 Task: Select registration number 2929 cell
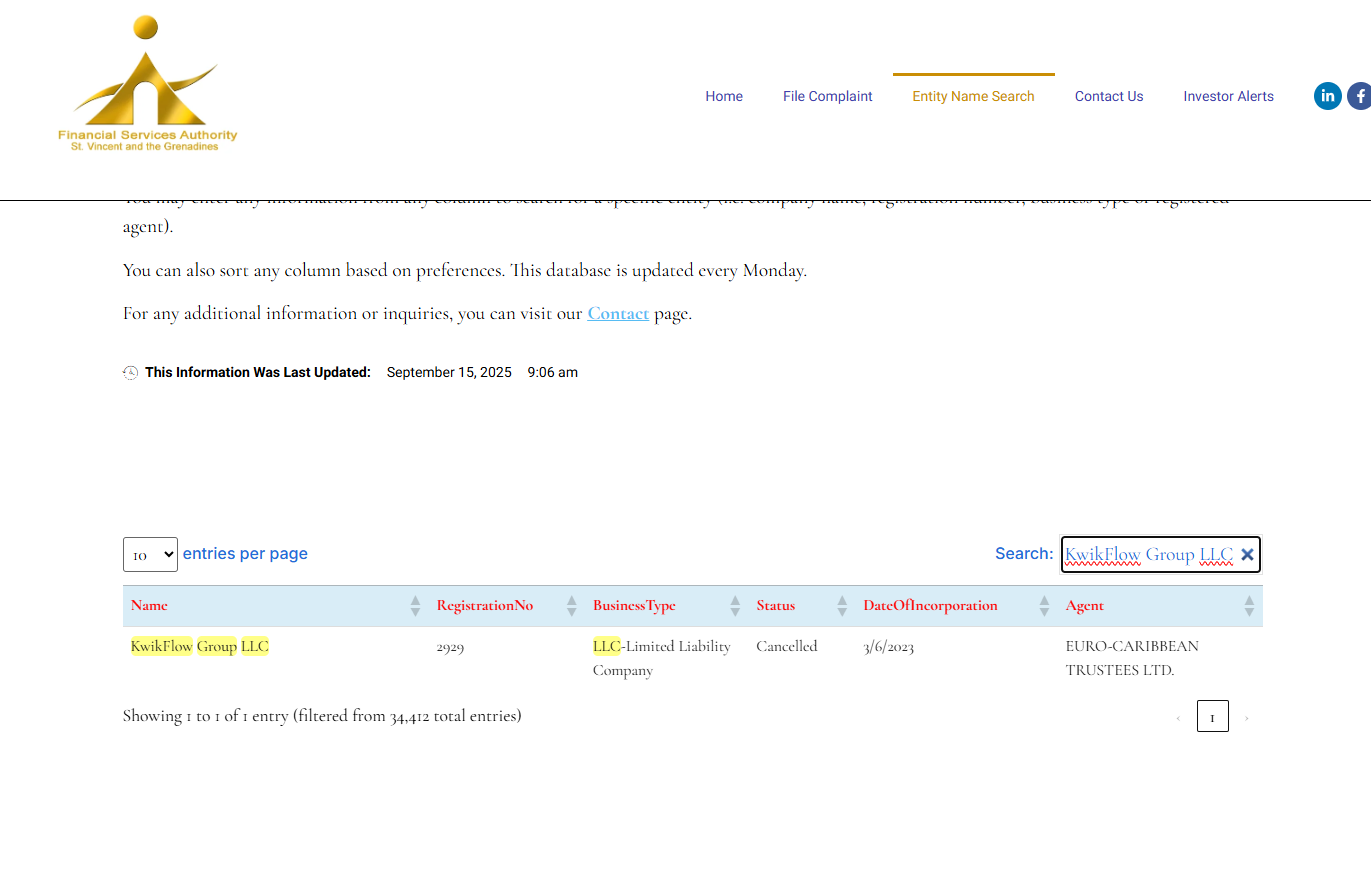450,647
